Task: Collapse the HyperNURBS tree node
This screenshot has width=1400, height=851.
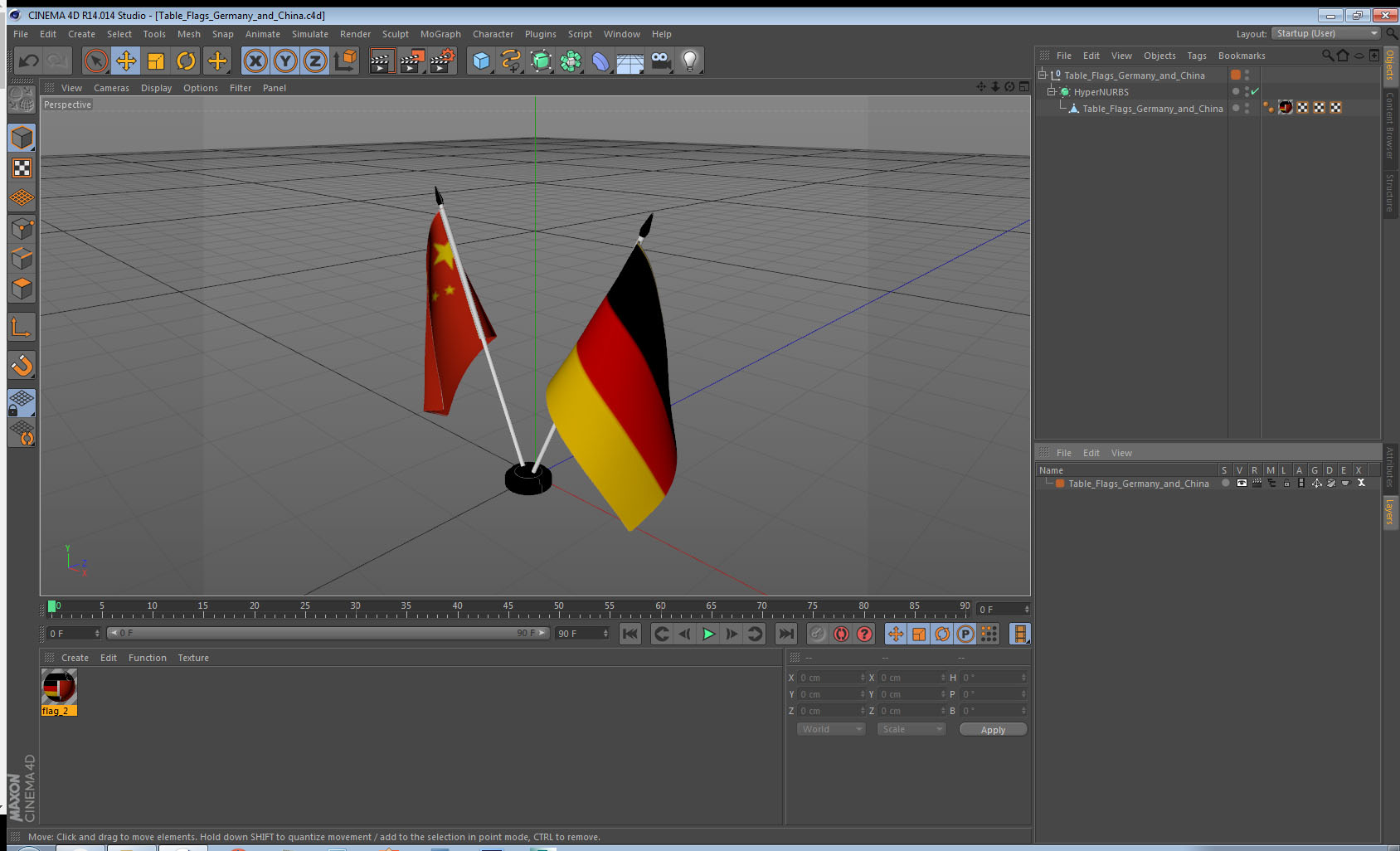Action: pos(1052,91)
